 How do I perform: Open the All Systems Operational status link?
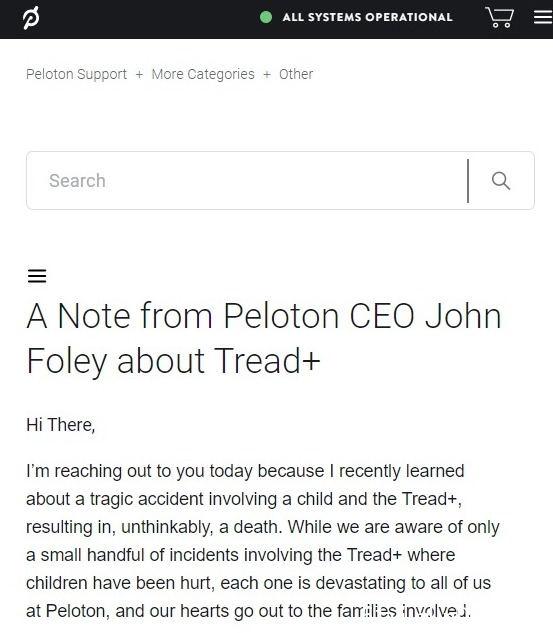tap(367, 17)
